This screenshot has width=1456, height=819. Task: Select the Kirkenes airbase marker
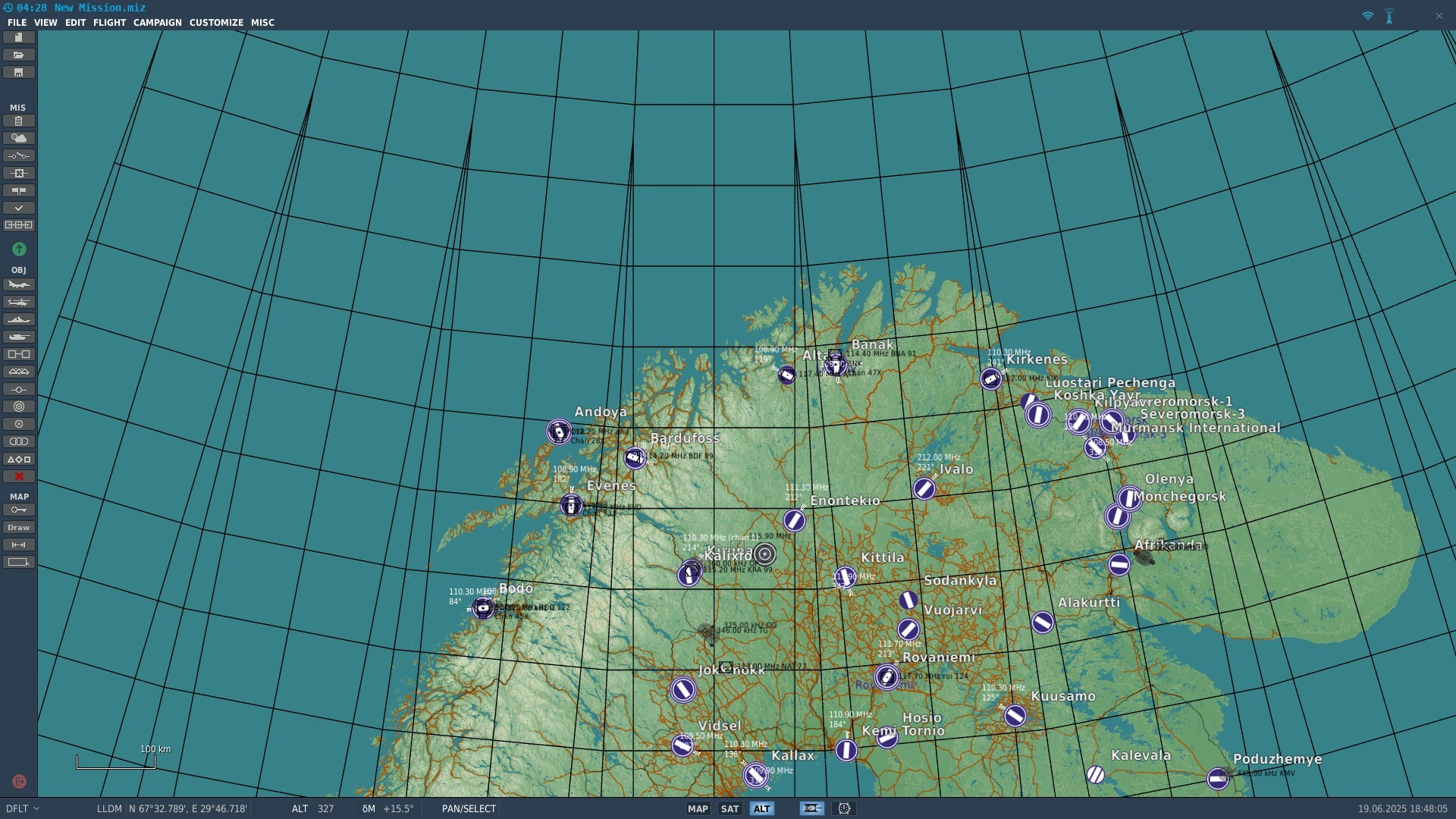point(990,378)
